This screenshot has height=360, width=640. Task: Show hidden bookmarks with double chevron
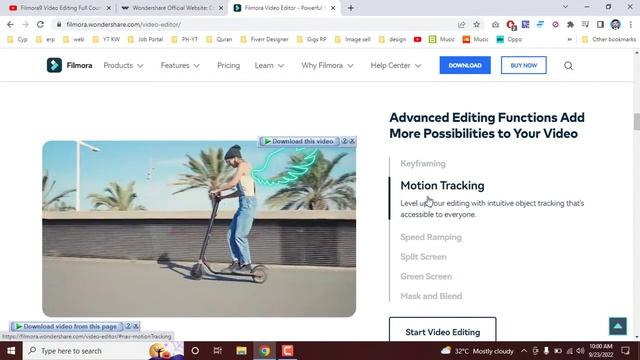(x=569, y=40)
